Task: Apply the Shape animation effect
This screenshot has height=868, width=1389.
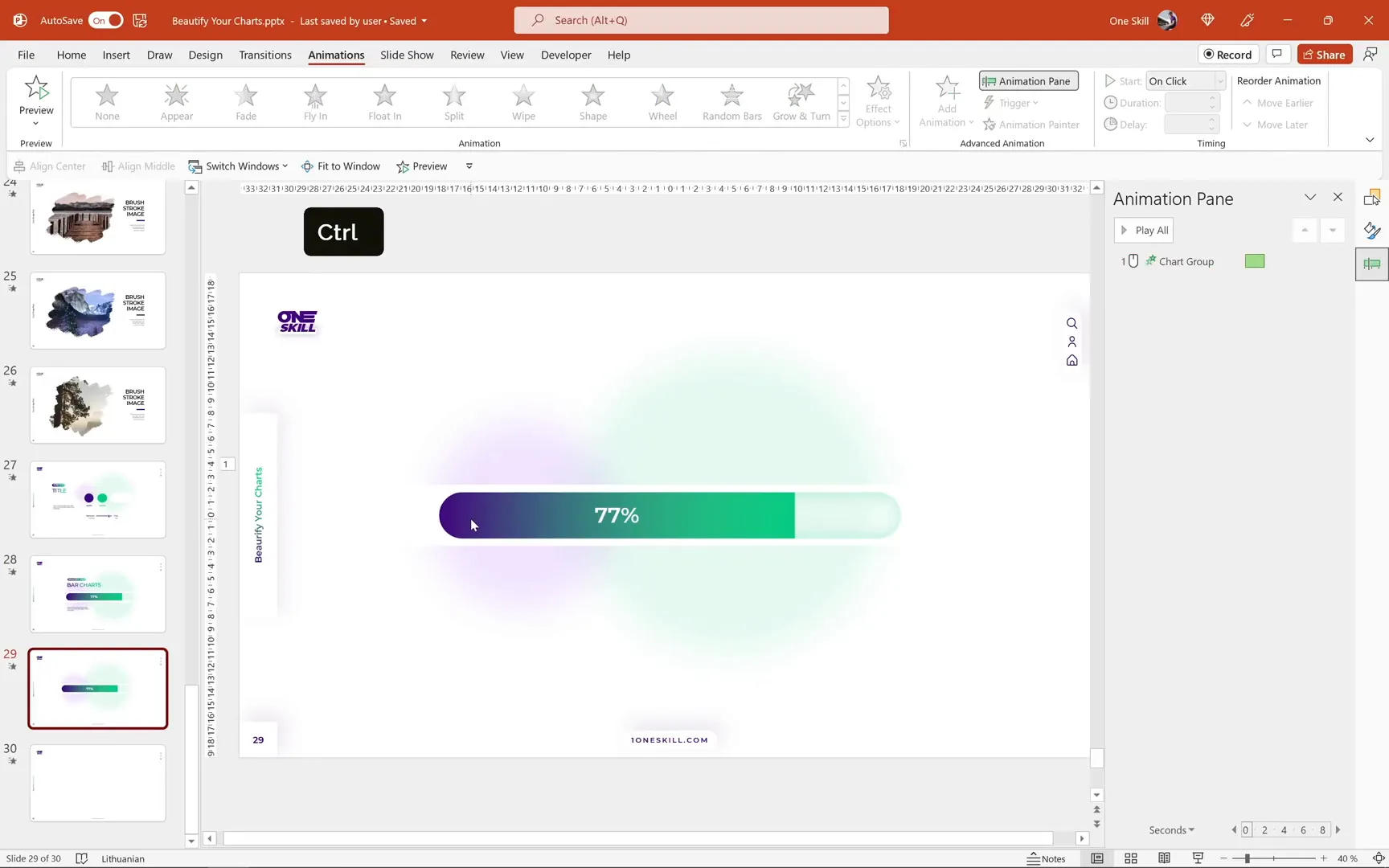Action: coord(593,102)
